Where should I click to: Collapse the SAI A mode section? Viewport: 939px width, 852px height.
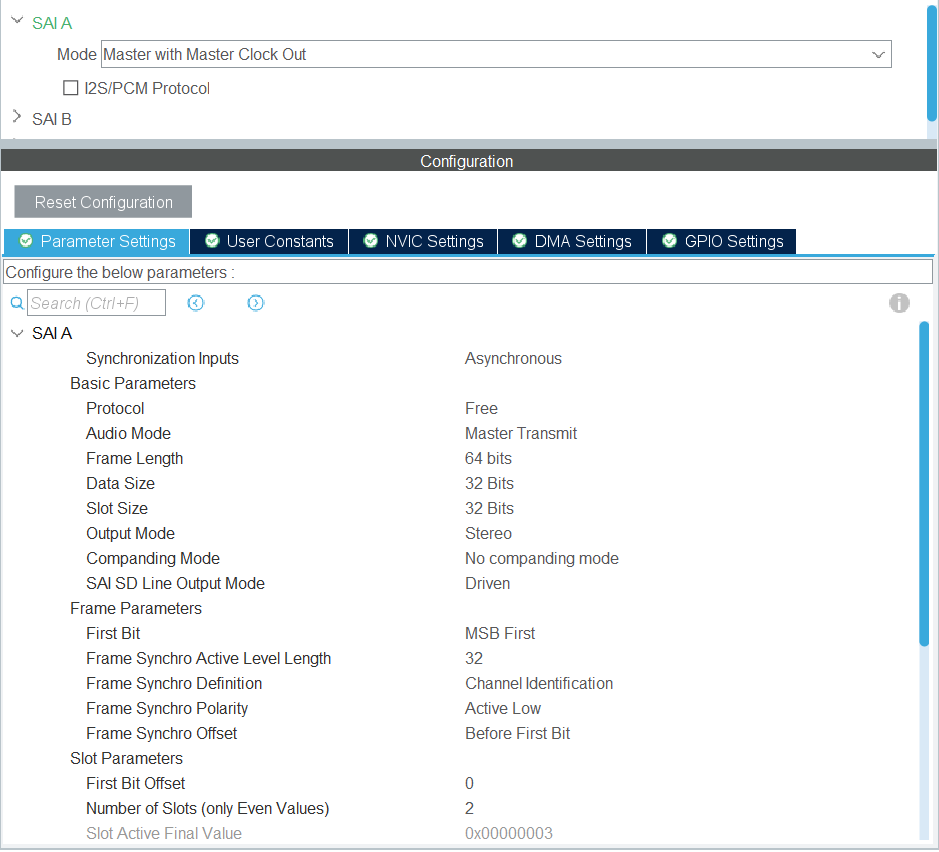pyautogui.click(x=17, y=21)
